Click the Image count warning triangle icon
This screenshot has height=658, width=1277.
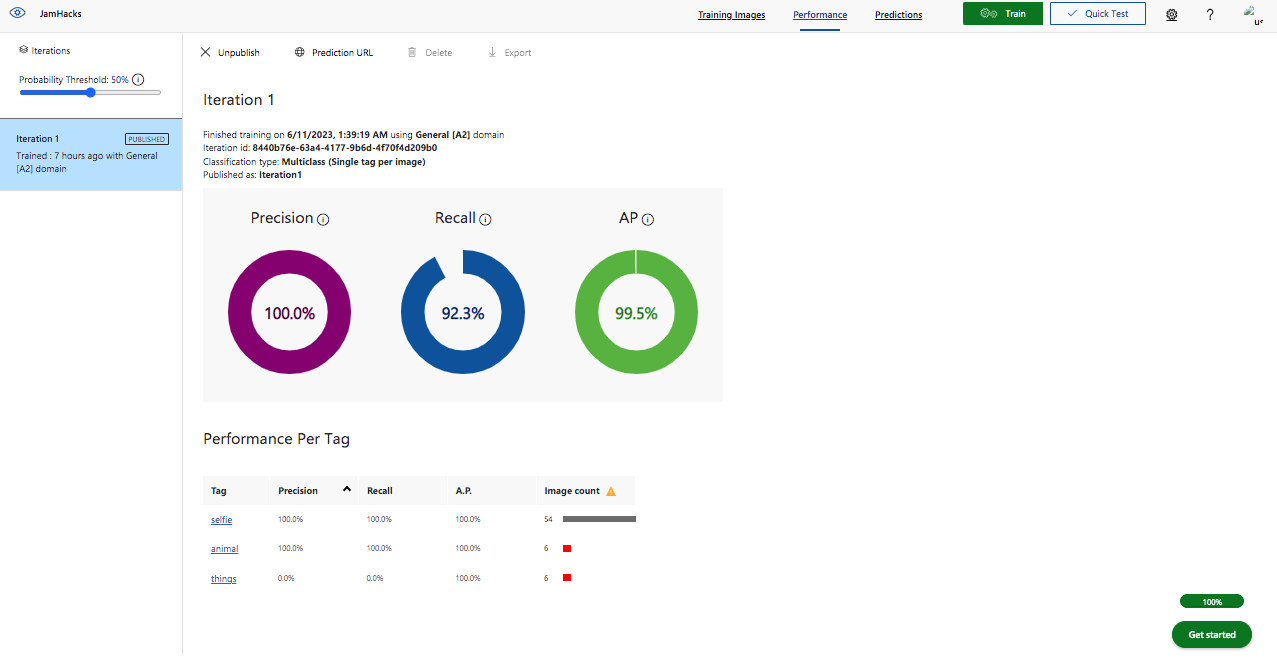[611, 491]
